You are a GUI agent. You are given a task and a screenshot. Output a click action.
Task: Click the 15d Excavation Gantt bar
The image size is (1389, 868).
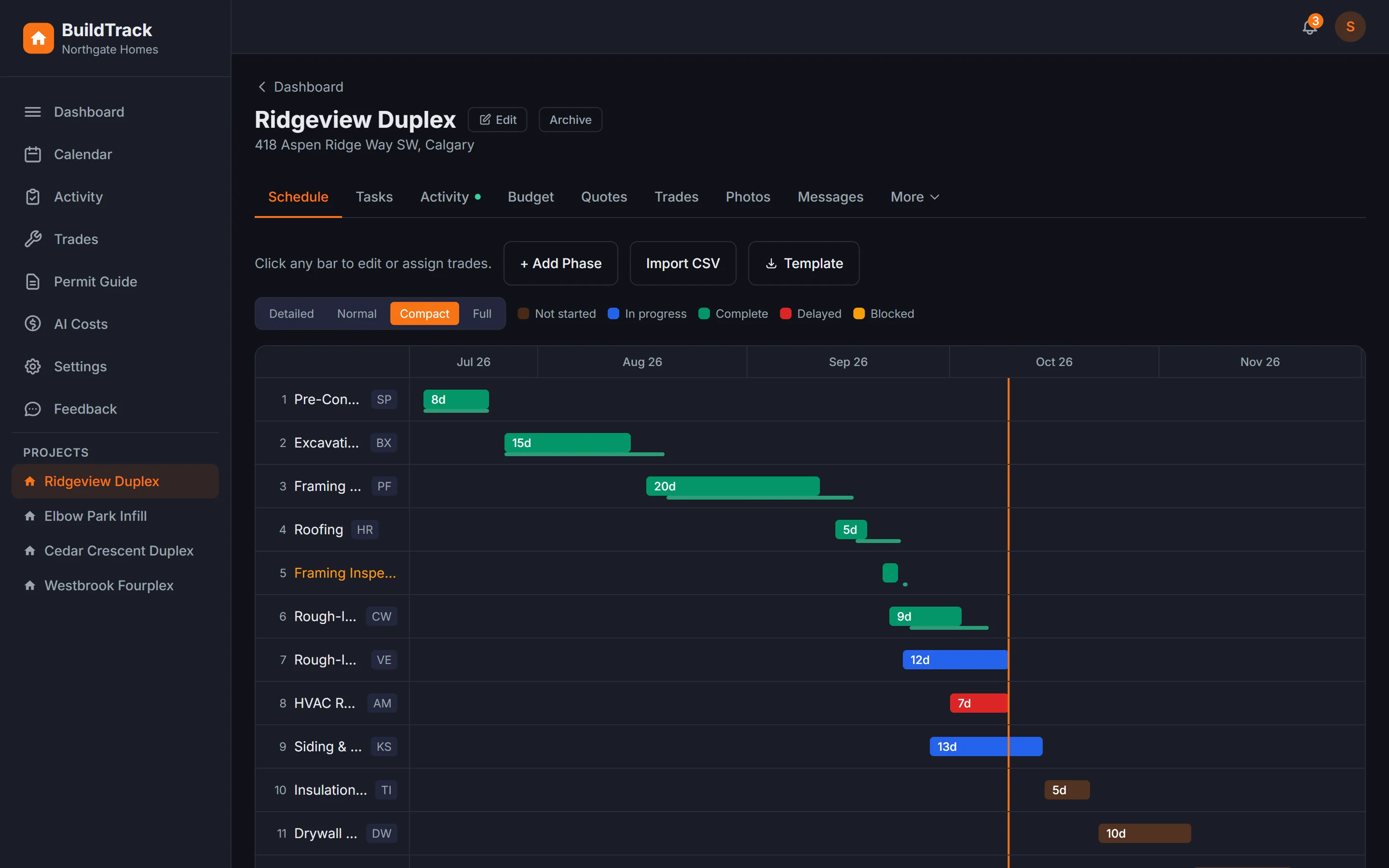568,443
